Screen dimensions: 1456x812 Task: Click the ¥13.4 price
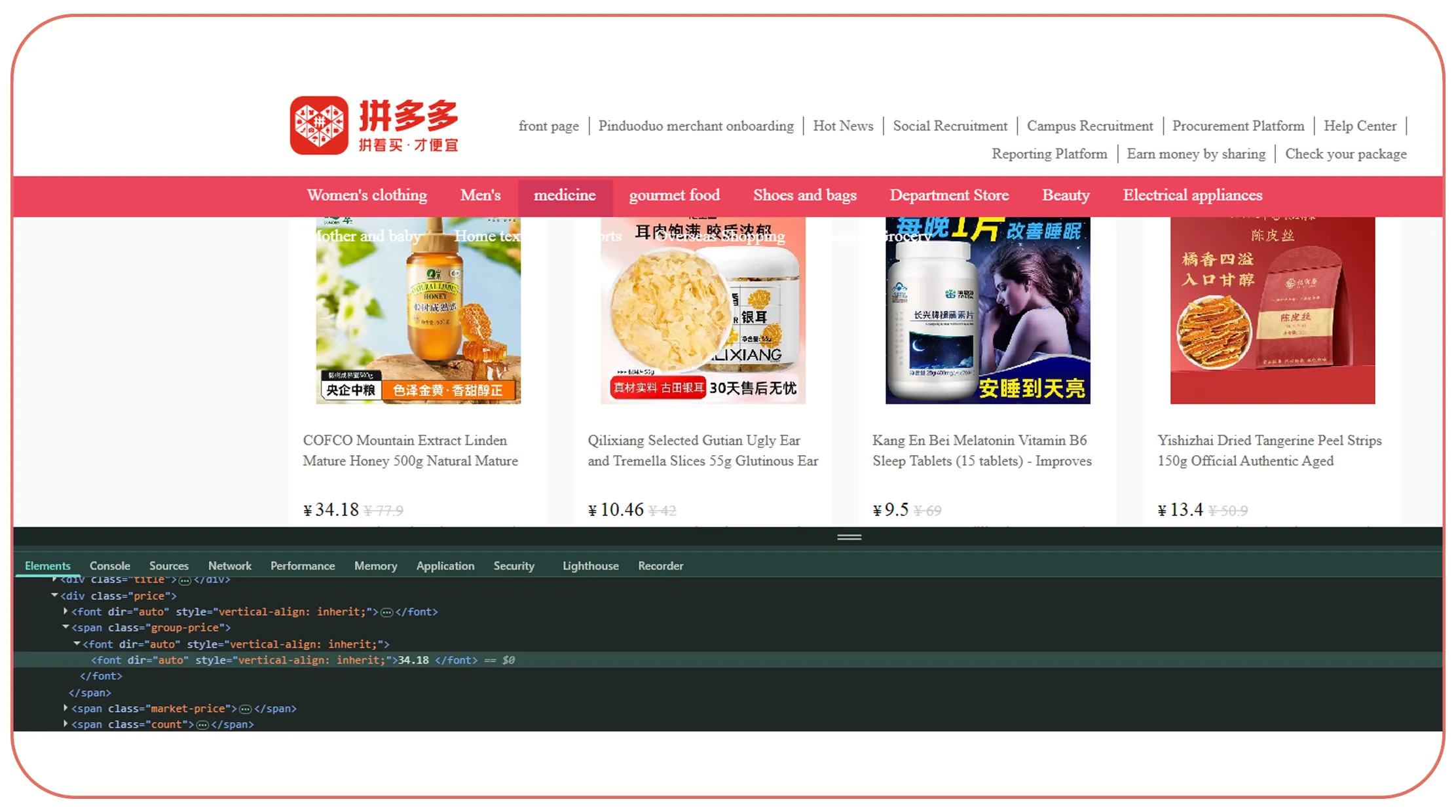click(1180, 509)
